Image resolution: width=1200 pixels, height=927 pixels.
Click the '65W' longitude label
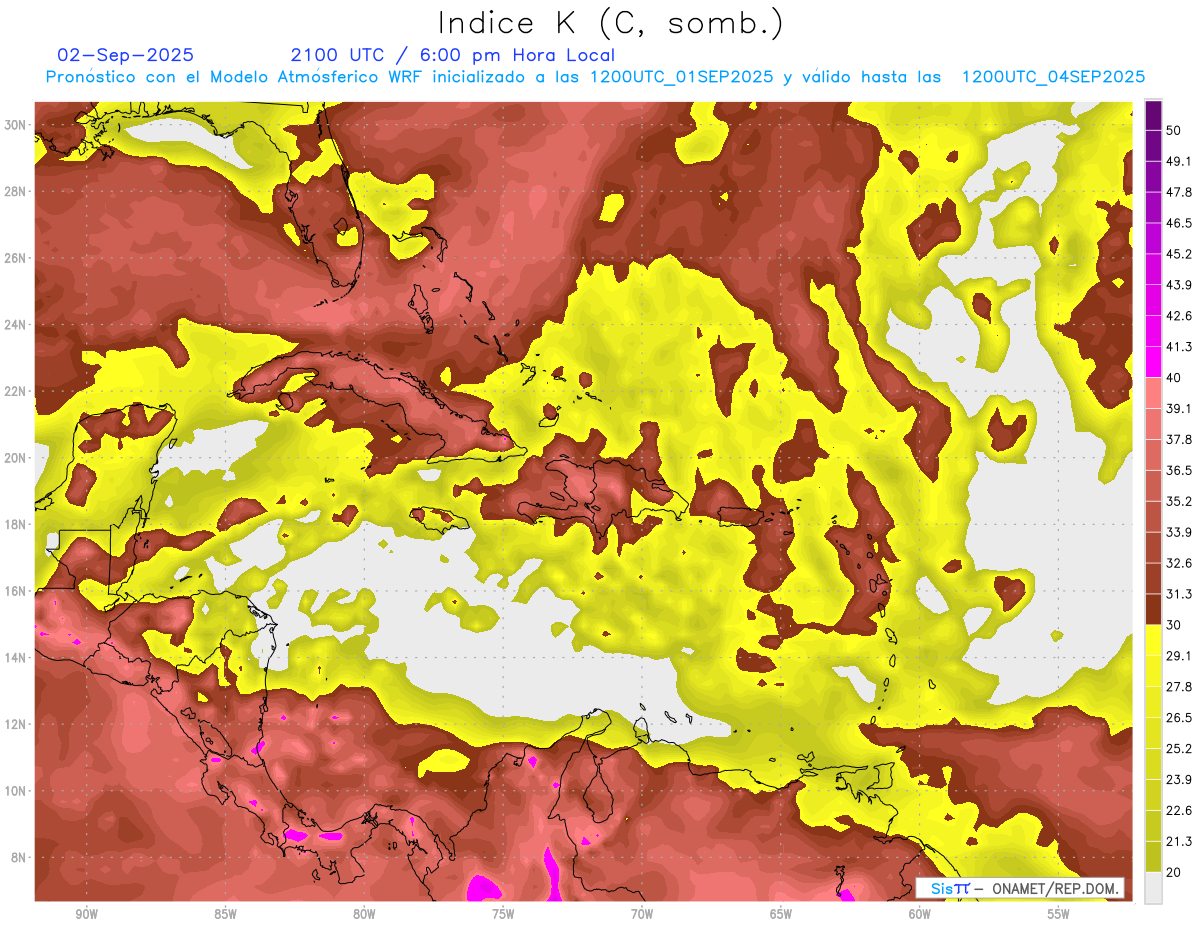coord(781,914)
